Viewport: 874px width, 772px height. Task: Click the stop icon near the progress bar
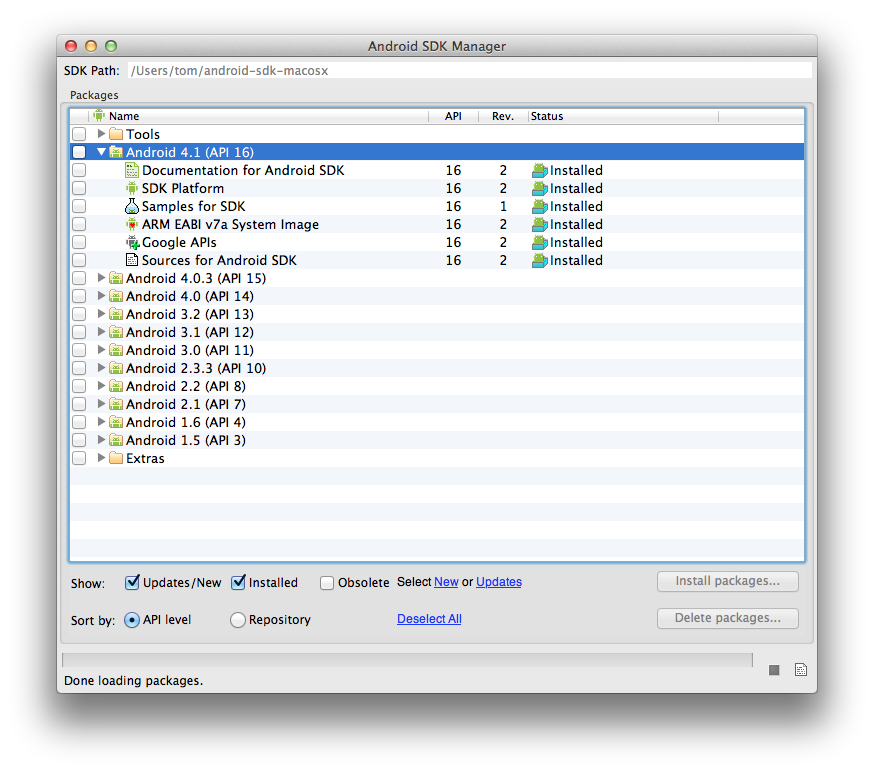[x=773, y=670]
